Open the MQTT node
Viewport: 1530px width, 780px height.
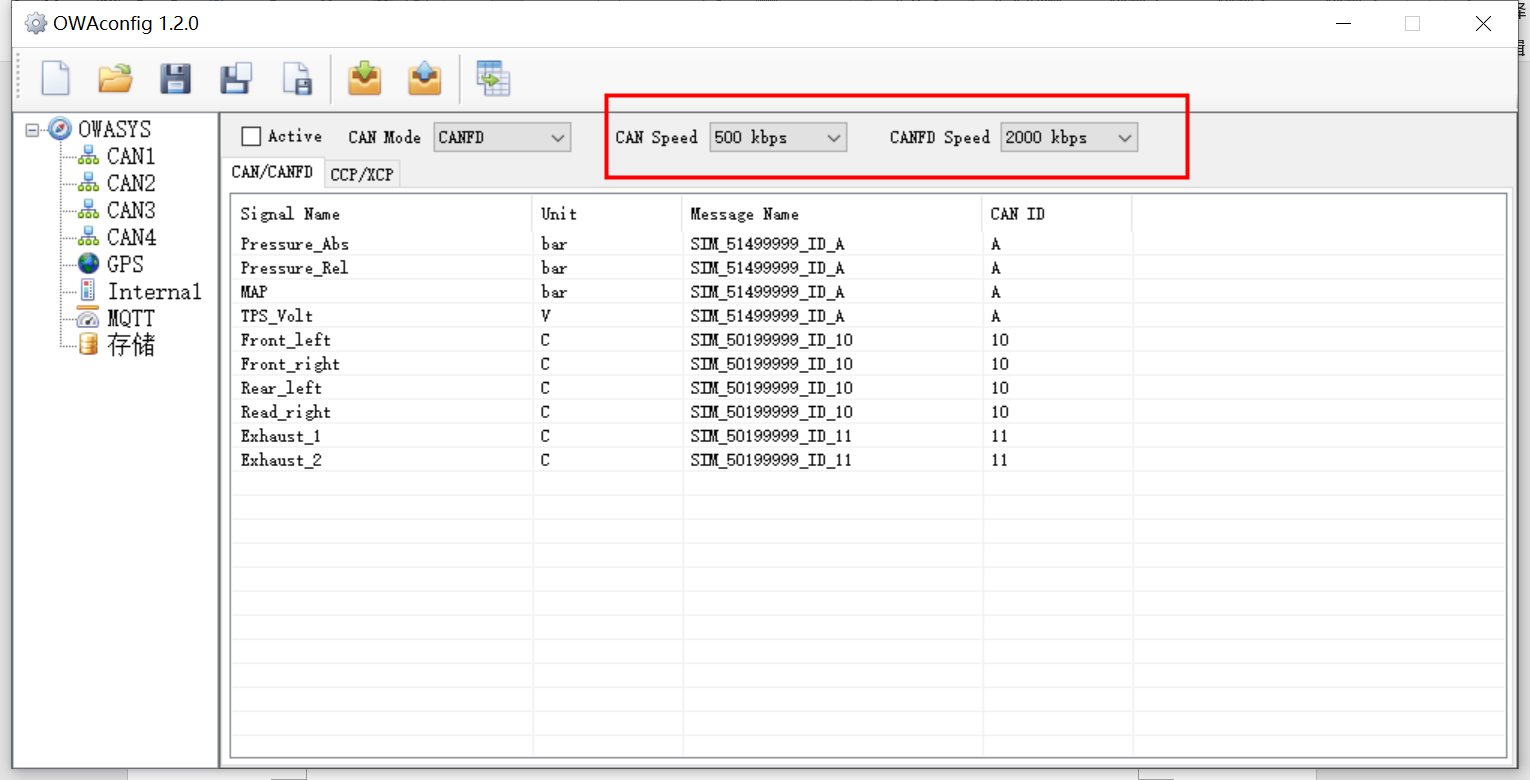point(131,318)
